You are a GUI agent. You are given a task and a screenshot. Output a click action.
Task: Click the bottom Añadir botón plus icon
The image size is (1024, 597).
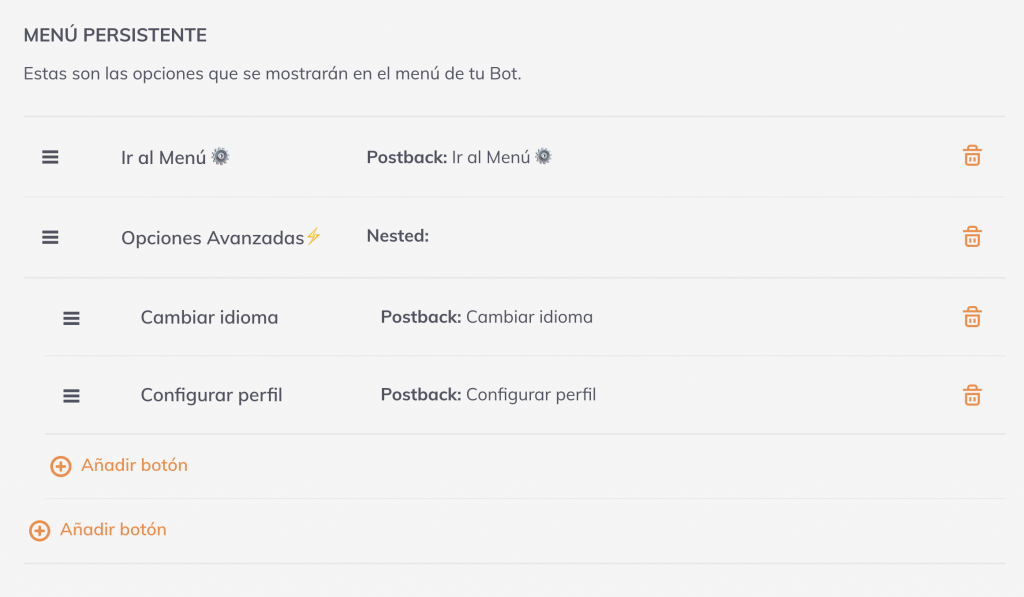[x=40, y=531]
